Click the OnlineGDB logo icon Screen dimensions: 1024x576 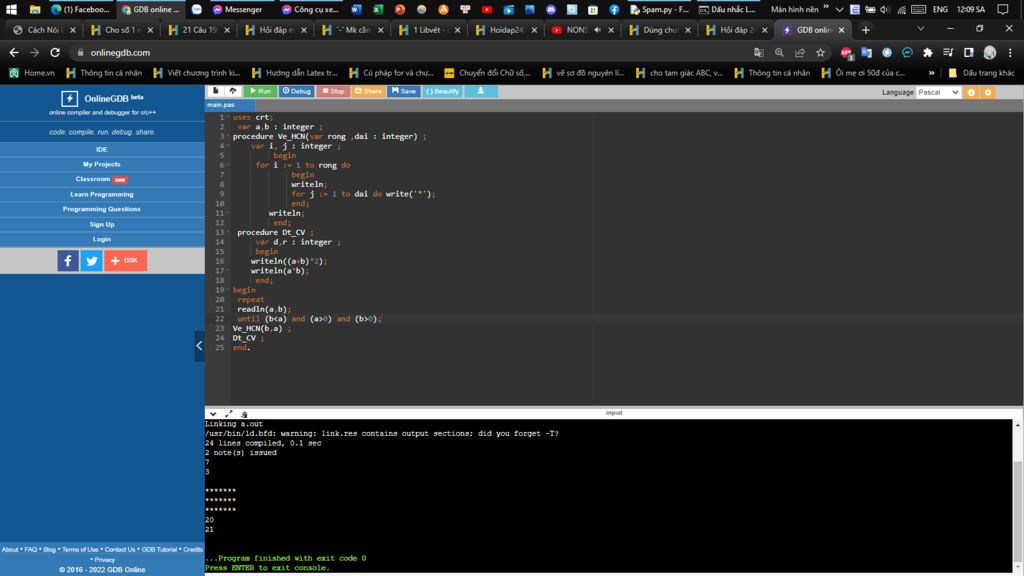point(69,99)
